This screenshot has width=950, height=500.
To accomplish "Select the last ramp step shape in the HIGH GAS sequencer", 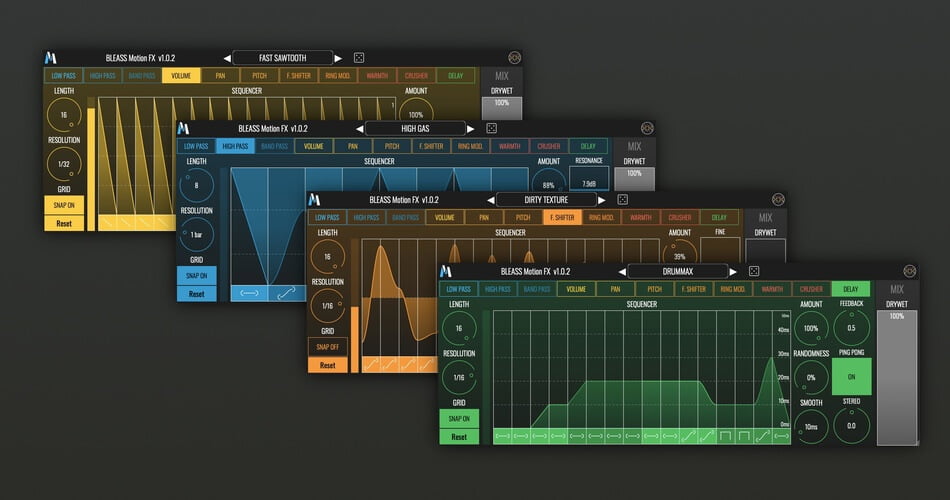I will coord(287,292).
